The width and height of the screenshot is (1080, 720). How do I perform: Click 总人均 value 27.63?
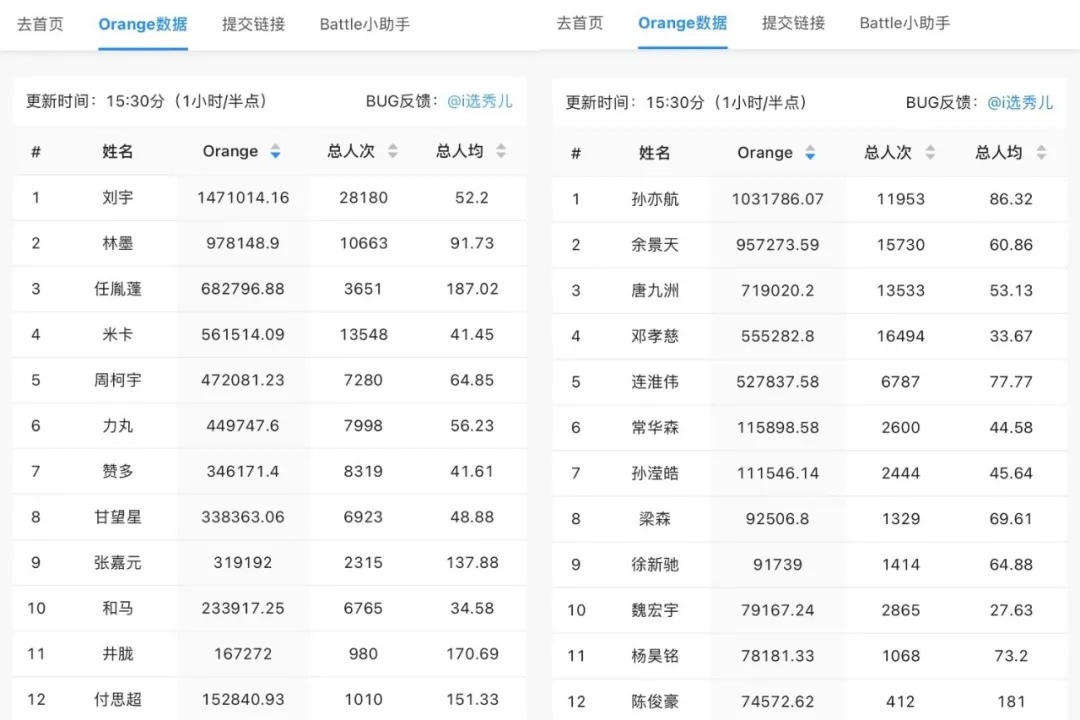coord(1011,610)
